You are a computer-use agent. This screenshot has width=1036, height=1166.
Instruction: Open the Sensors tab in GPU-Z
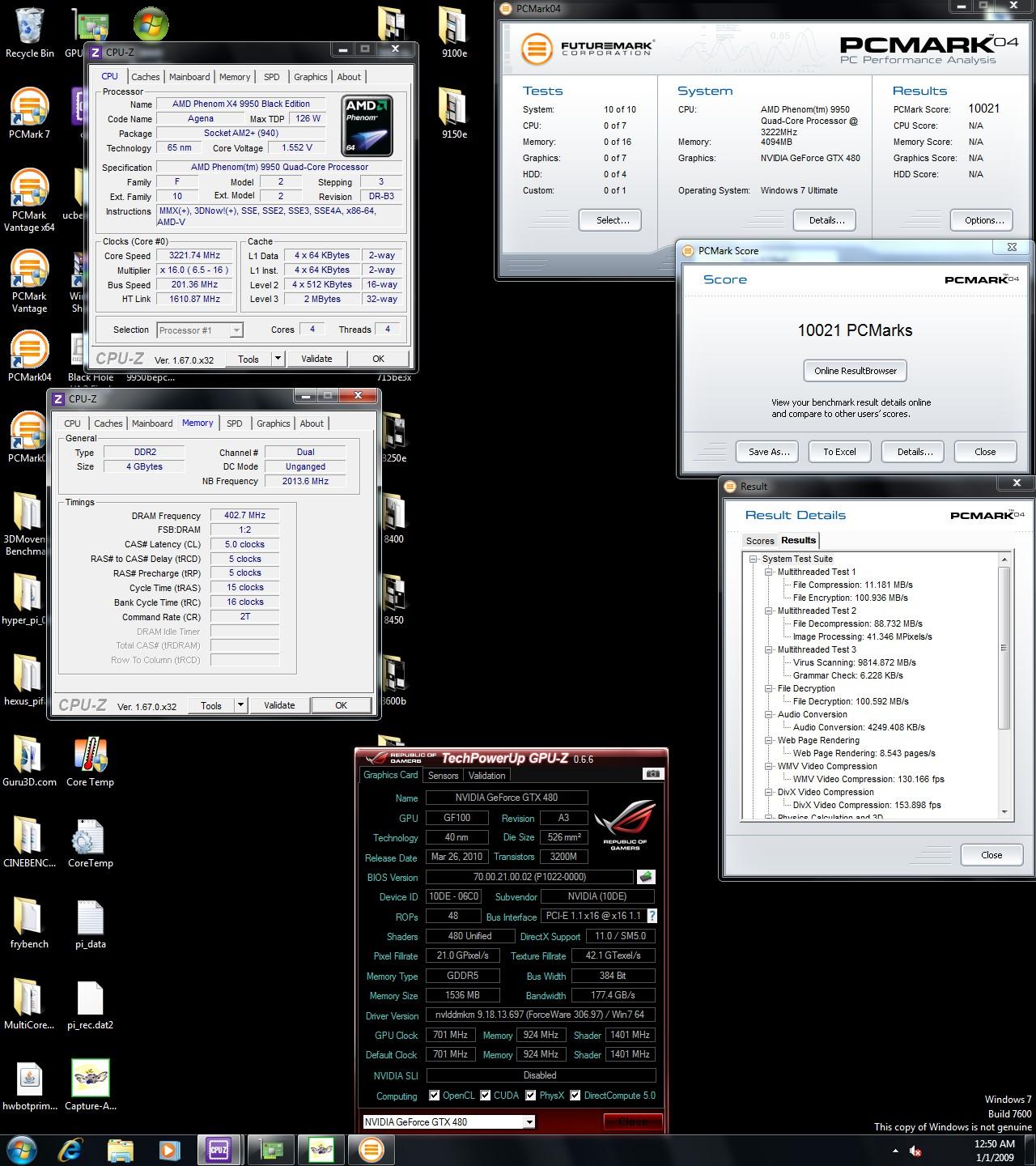click(x=444, y=776)
